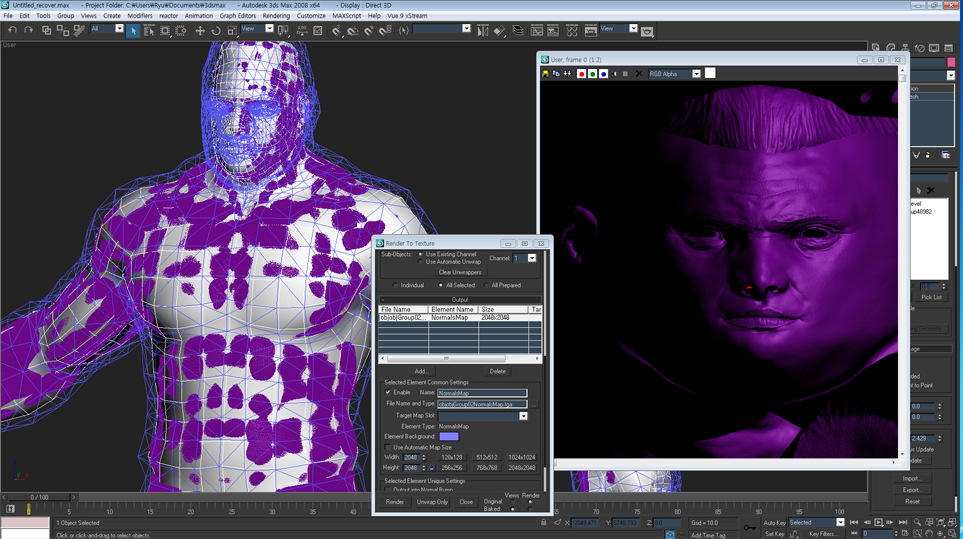This screenshot has width=963, height=539.
Task: Toggle monochrome display icon in render window
Action: pyautogui.click(x=625, y=74)
